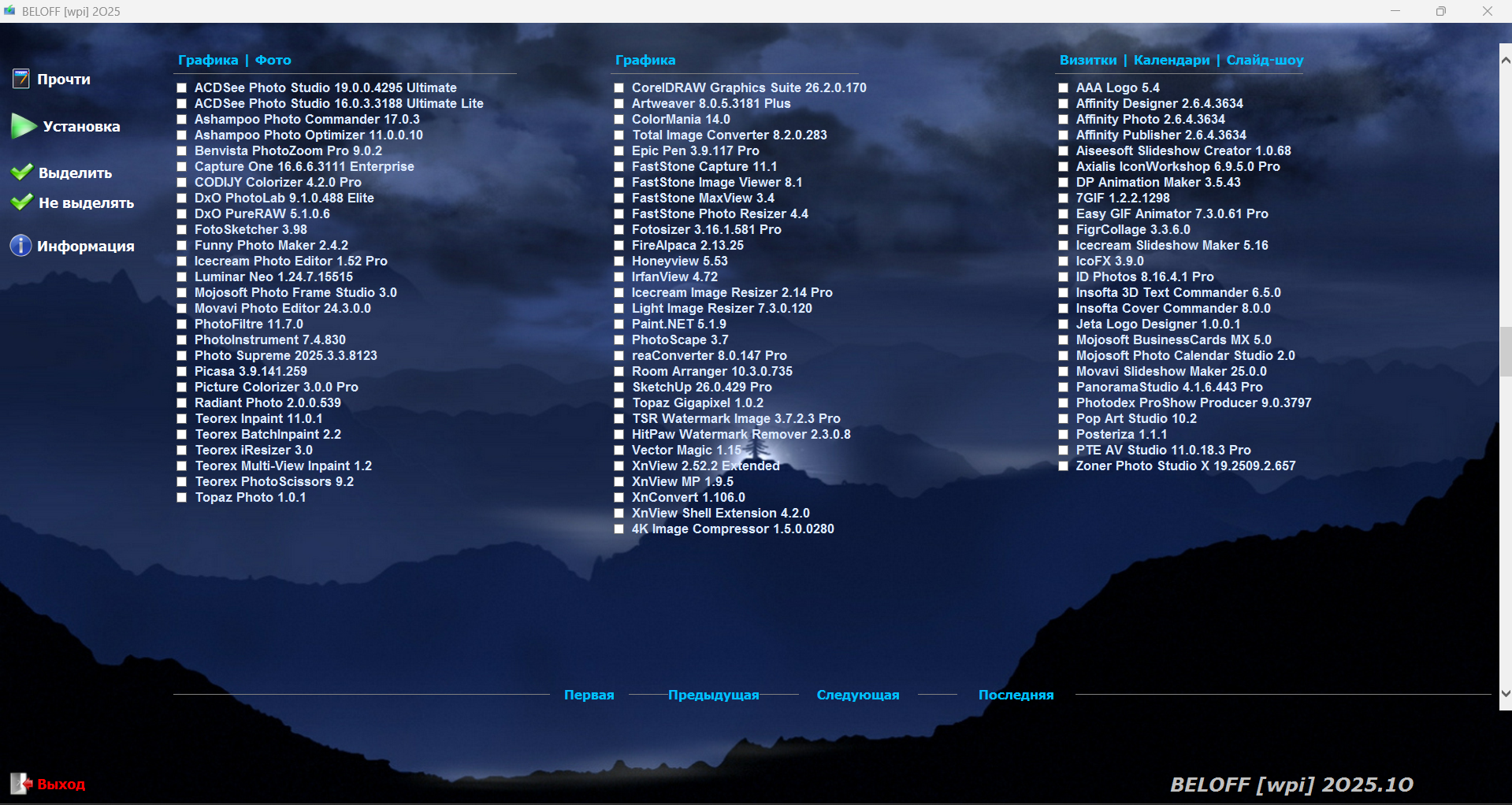The height and width of the screenshot is (805, 1512).
Task: Check the ACDSee Photo Studio 19.0.0.4295 Ultimate box
Action: click(182, 88)
